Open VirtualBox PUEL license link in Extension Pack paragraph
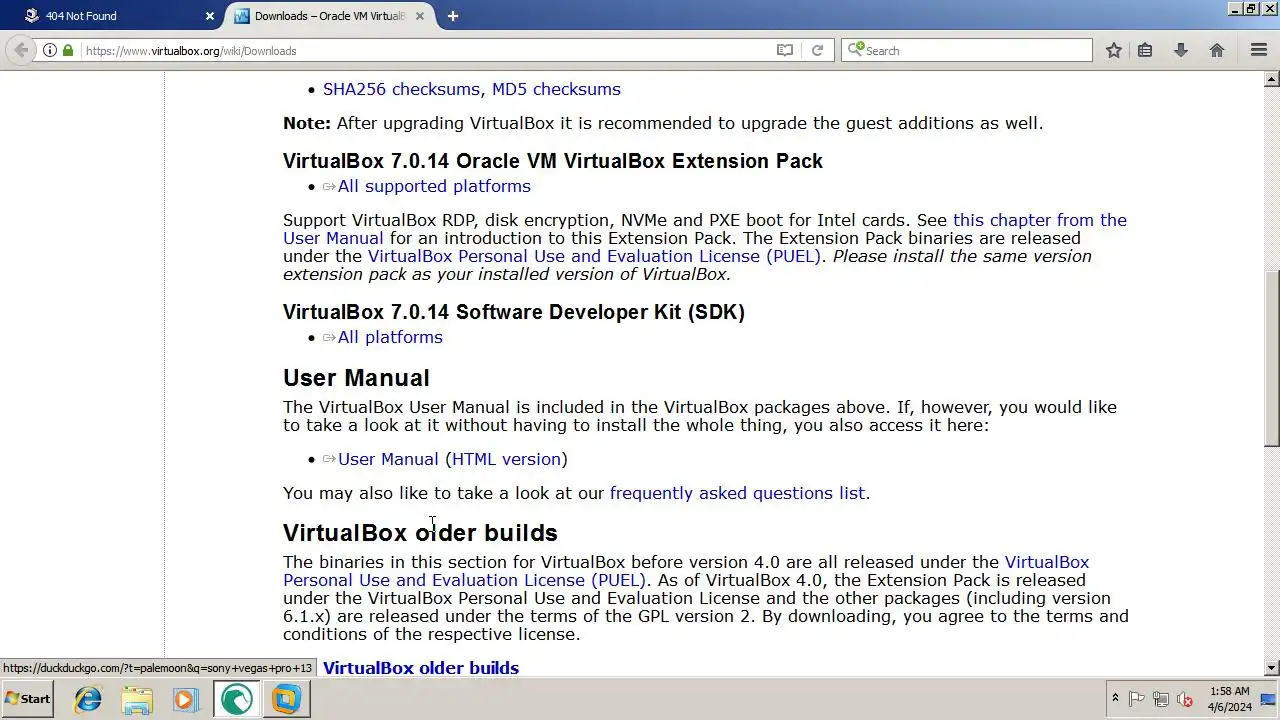1280x720 pixels. [594, 256]
